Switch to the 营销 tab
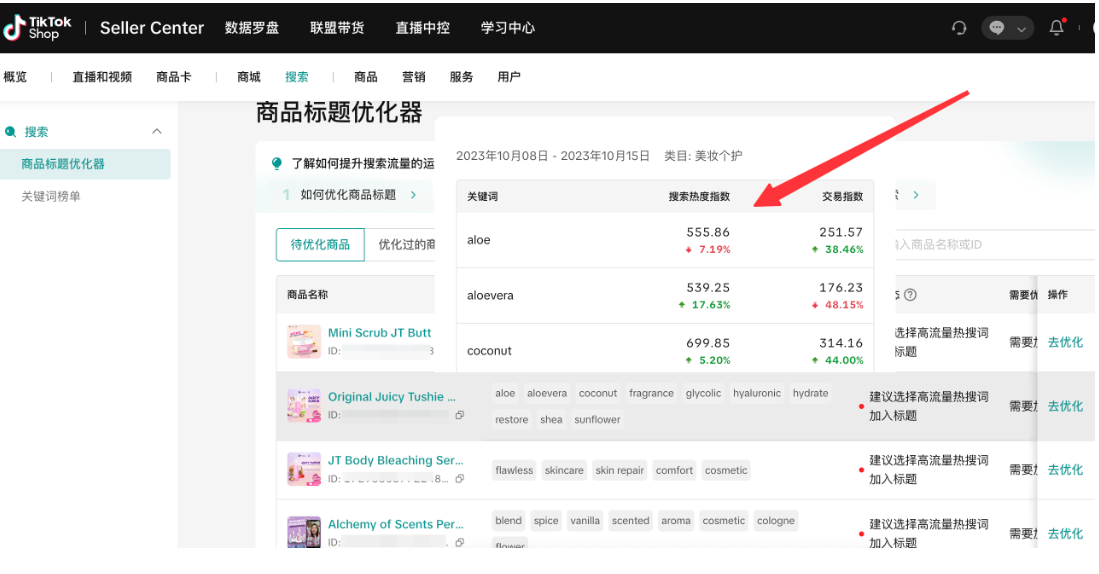This screenshot has height=574, width=1099. tap(414, 77)
